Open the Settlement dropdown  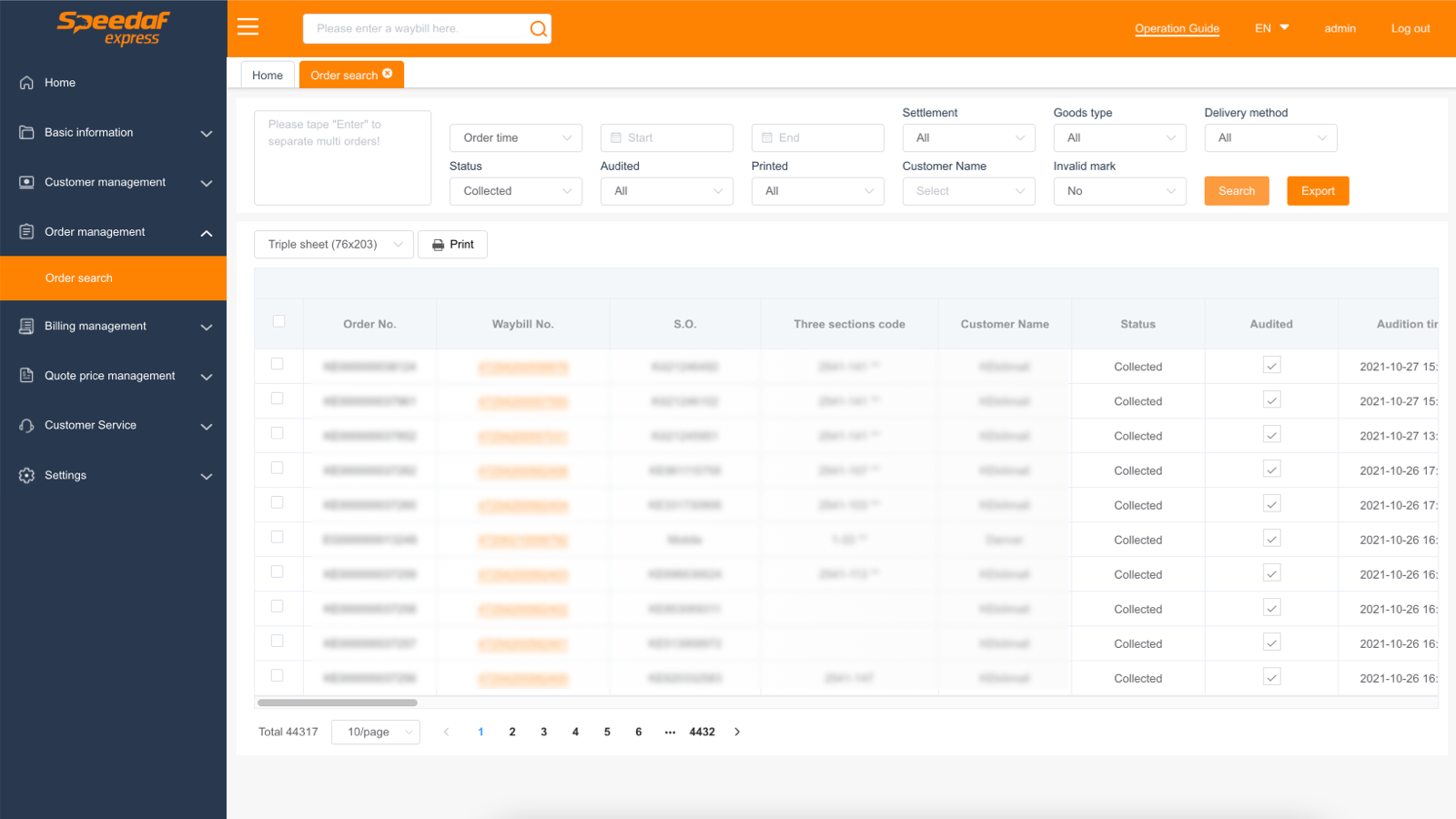click(x=969, y=137)
